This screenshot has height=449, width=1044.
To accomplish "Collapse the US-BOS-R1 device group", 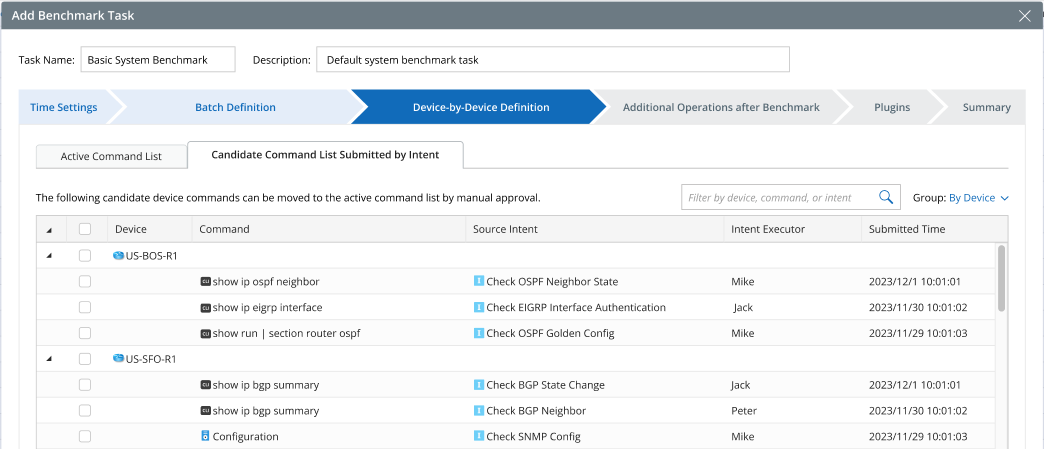I will pyautogui.click(x=50, y=256).
